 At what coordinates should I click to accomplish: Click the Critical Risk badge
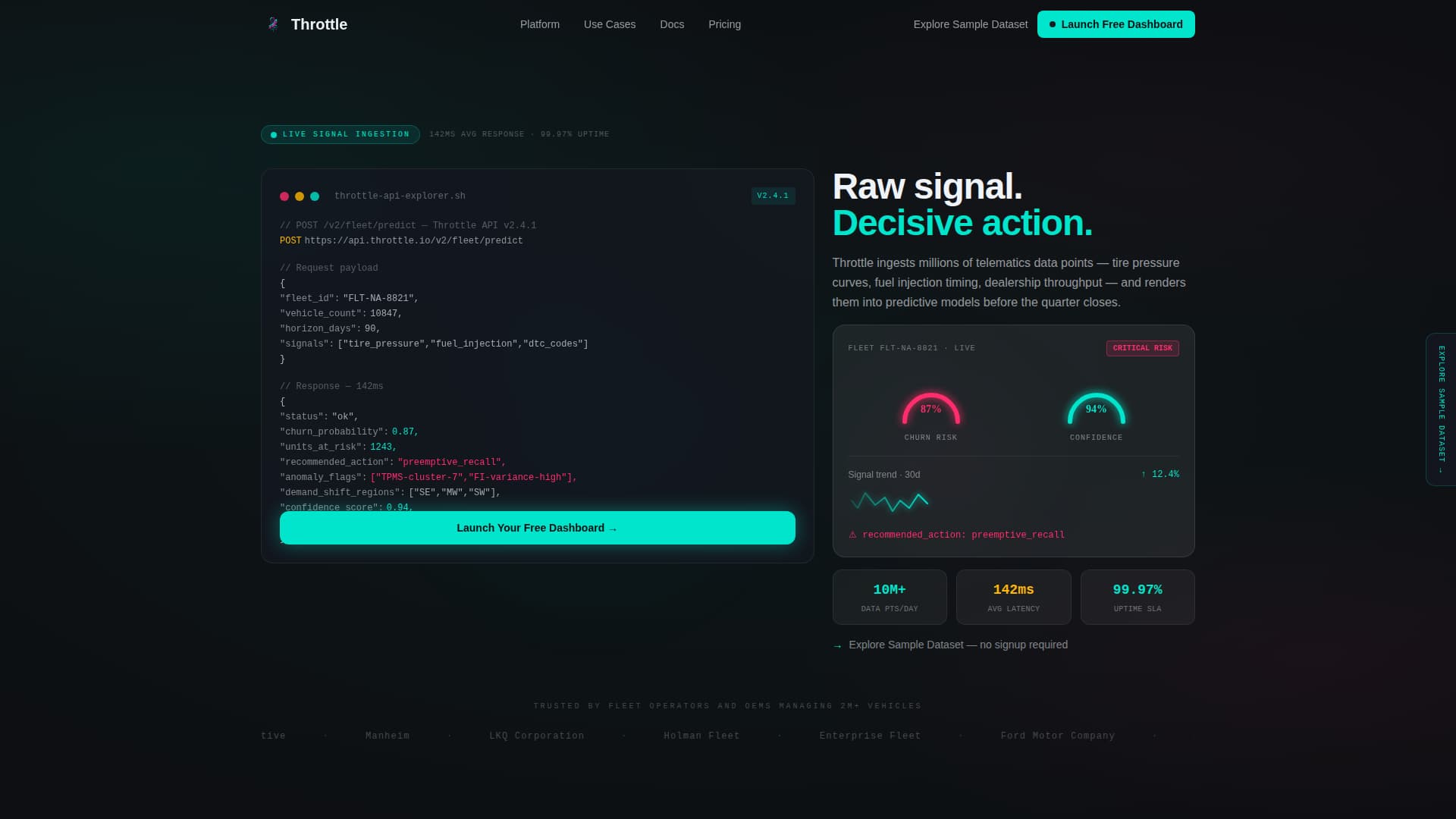[x=1142, y=348]
